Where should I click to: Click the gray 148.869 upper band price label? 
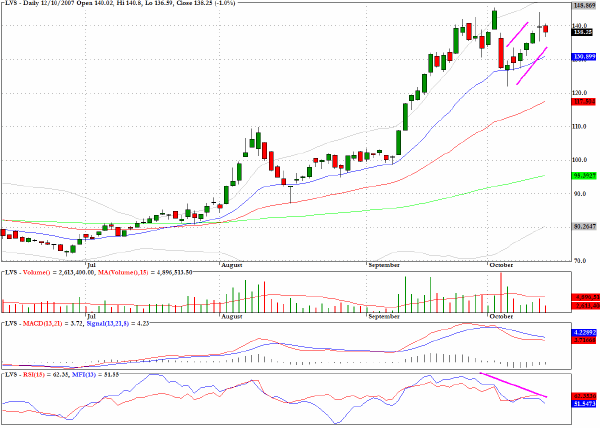point(584,5)
